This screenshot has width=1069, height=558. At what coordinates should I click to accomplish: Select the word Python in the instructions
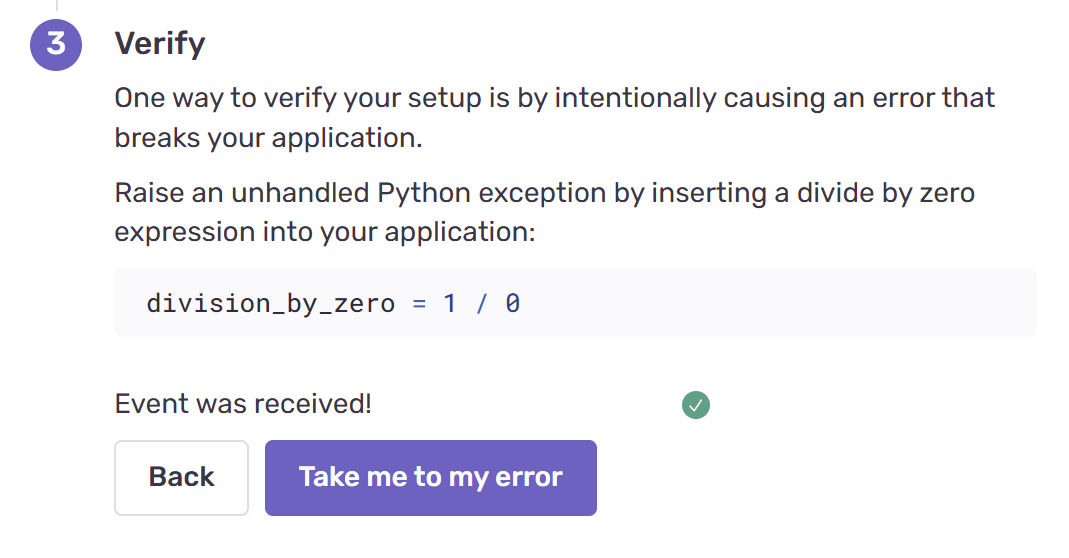423,193
